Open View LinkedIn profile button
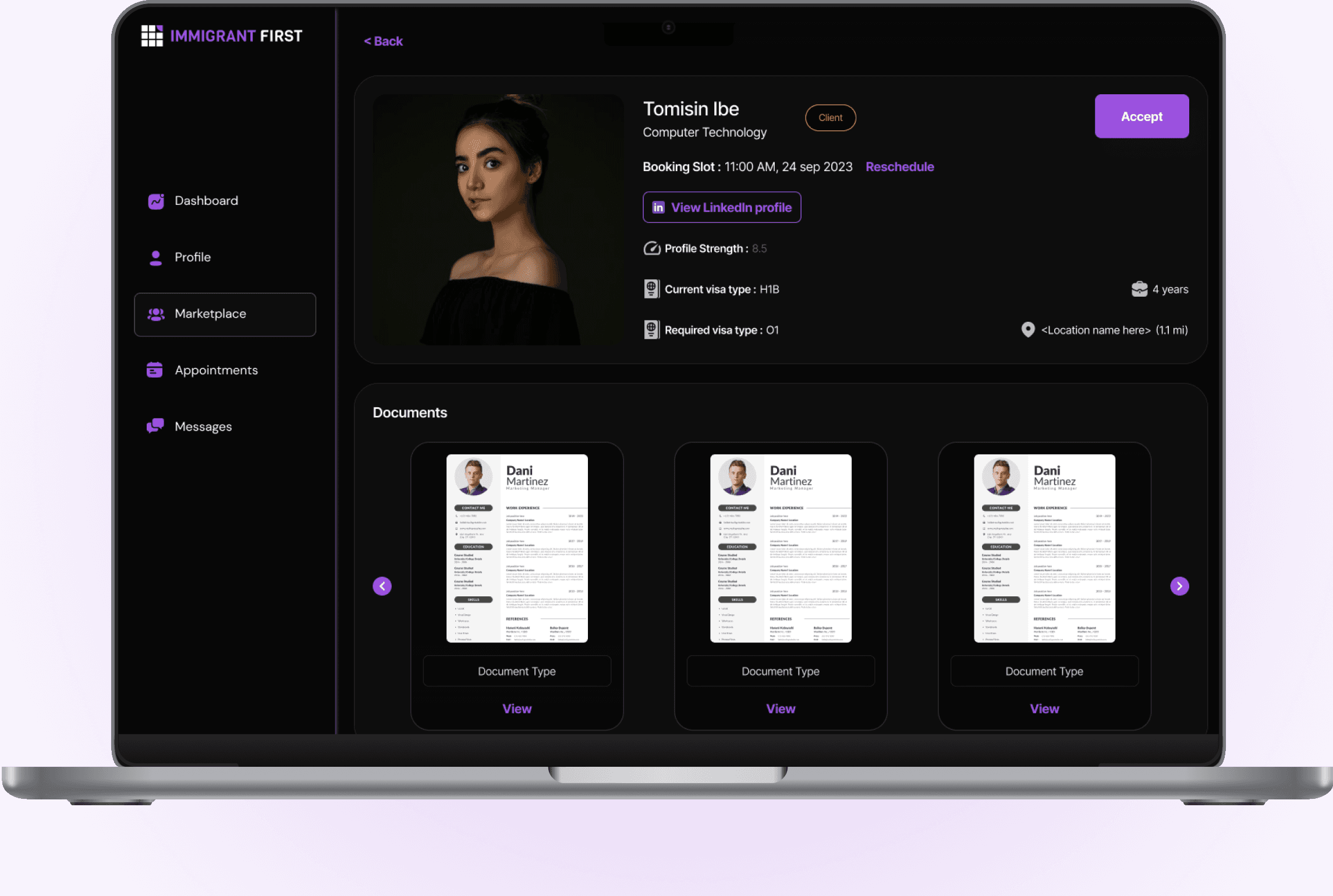This screenshot has height=896, width=1333. [722, 208]
